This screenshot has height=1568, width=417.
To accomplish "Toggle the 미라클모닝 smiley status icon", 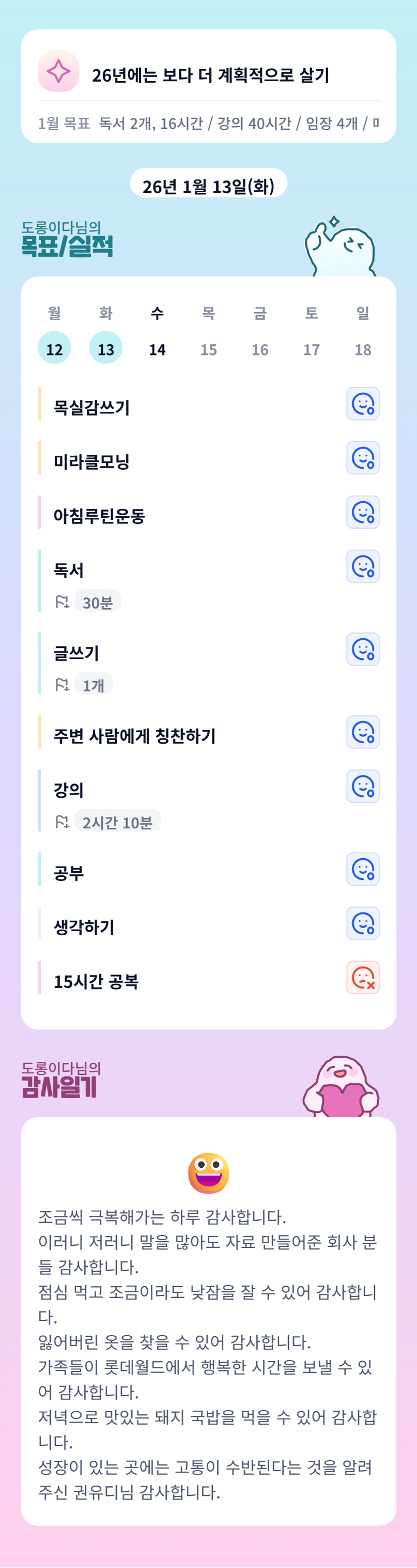I will tap(363, 458).
